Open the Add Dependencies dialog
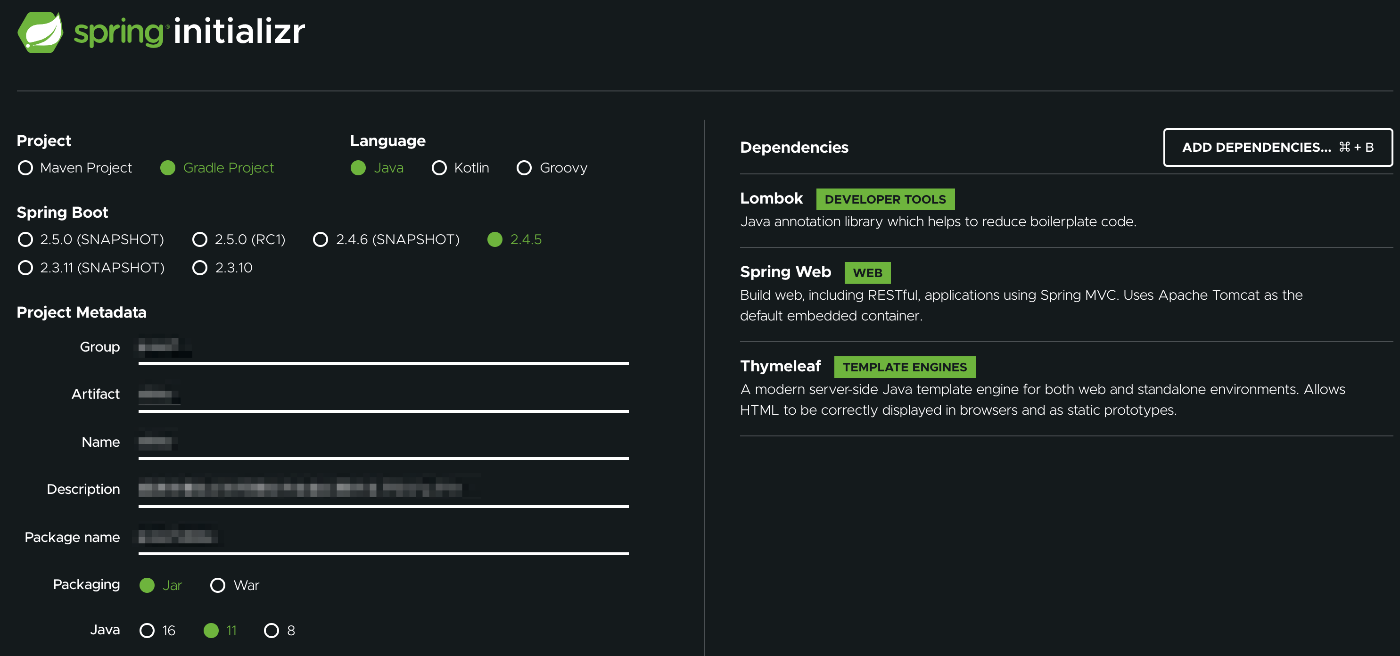The width and height of the screenshot is (1400, 656). tap(1277, 148)
